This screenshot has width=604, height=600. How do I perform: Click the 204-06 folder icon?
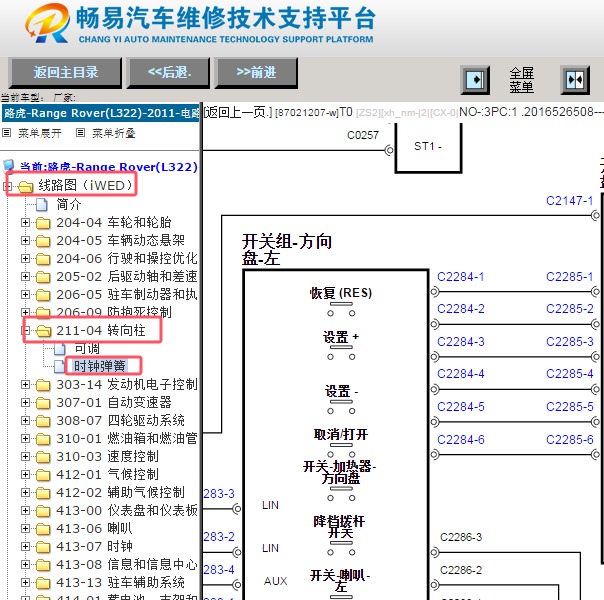click(43, 259)
